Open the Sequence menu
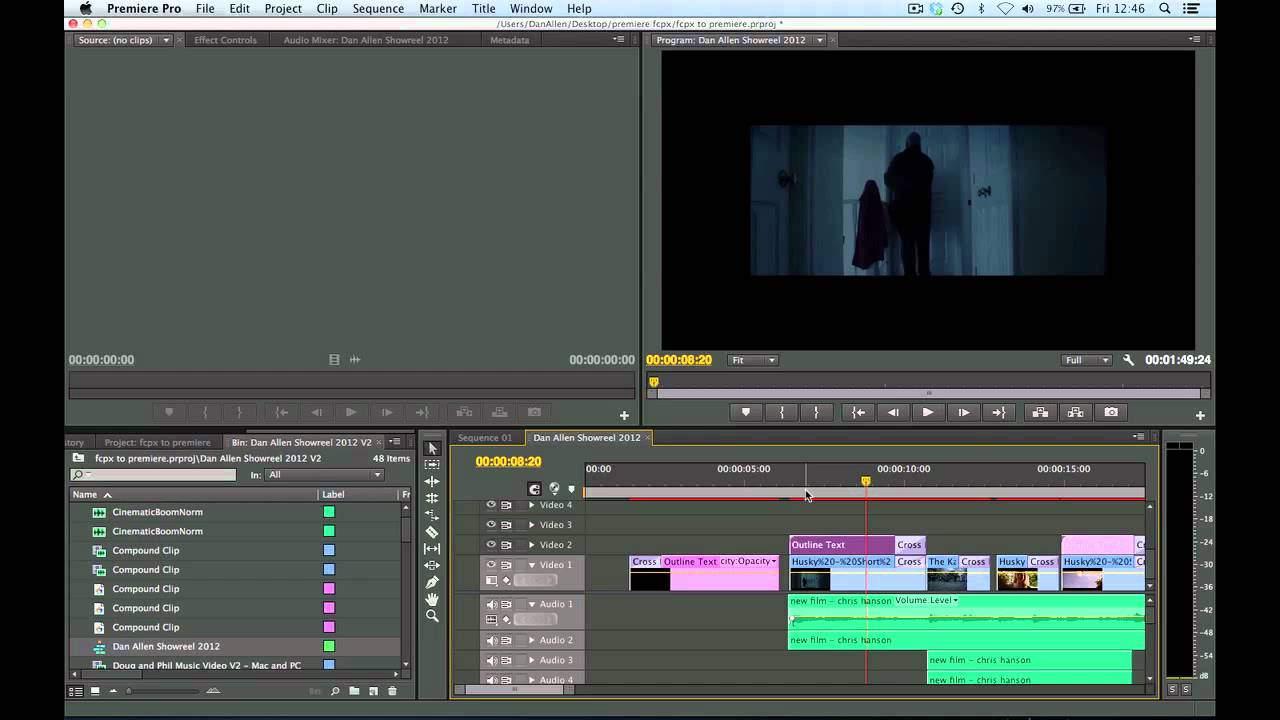 [377, 8]
